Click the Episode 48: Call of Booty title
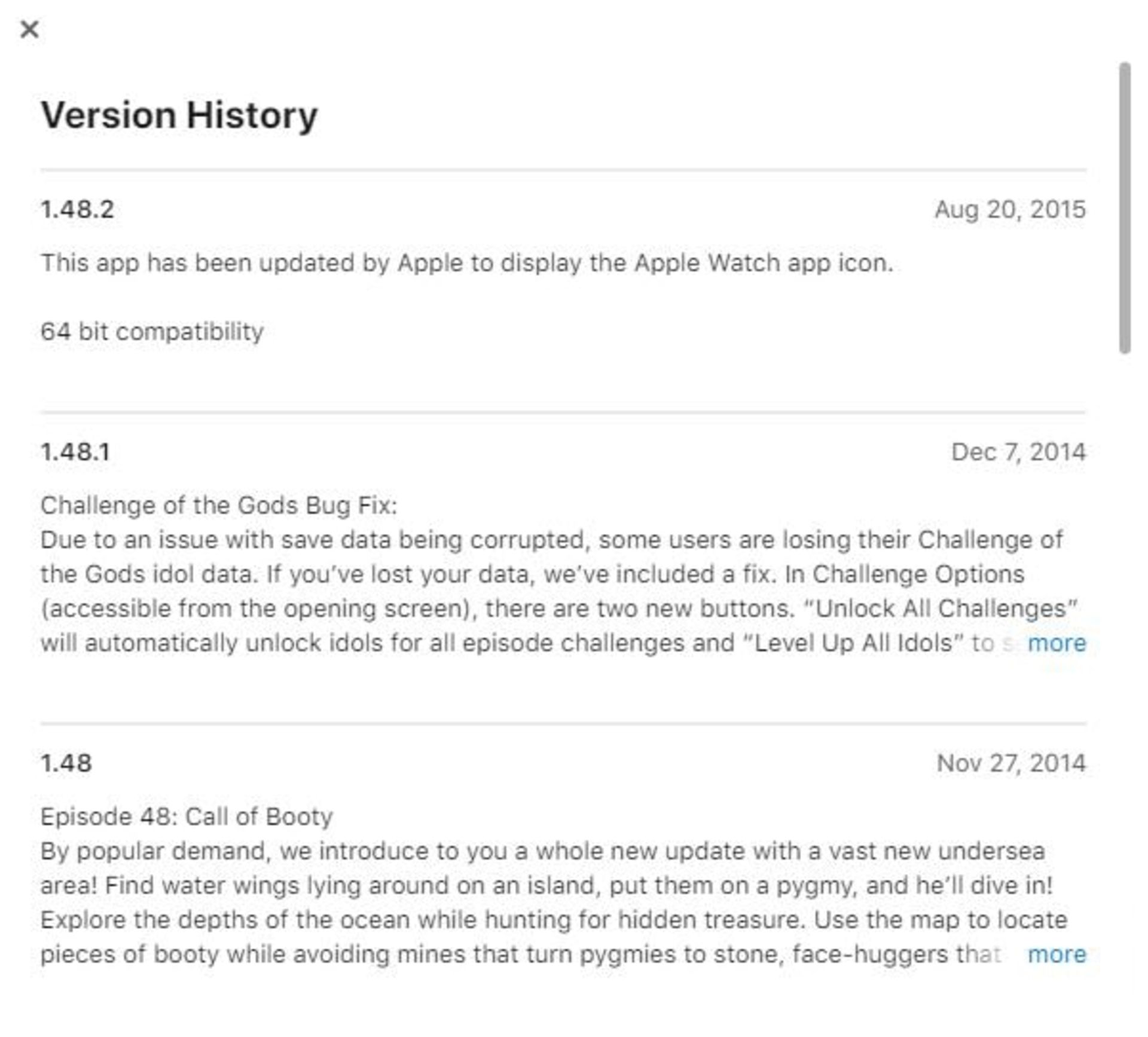This screenshot has height=1037, width=1148. [187, 817]
